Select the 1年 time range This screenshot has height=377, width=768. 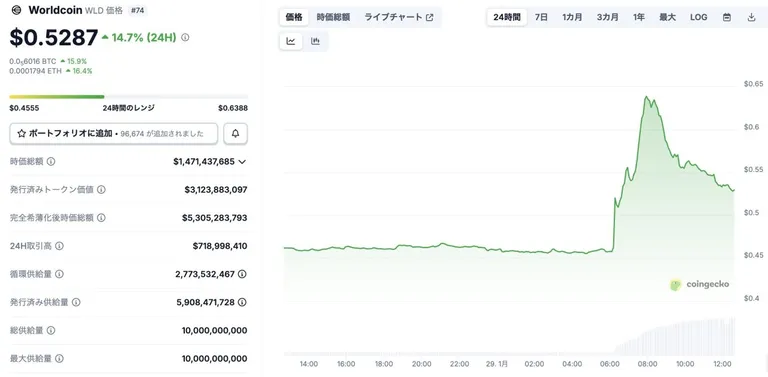(x=639, y=17)
